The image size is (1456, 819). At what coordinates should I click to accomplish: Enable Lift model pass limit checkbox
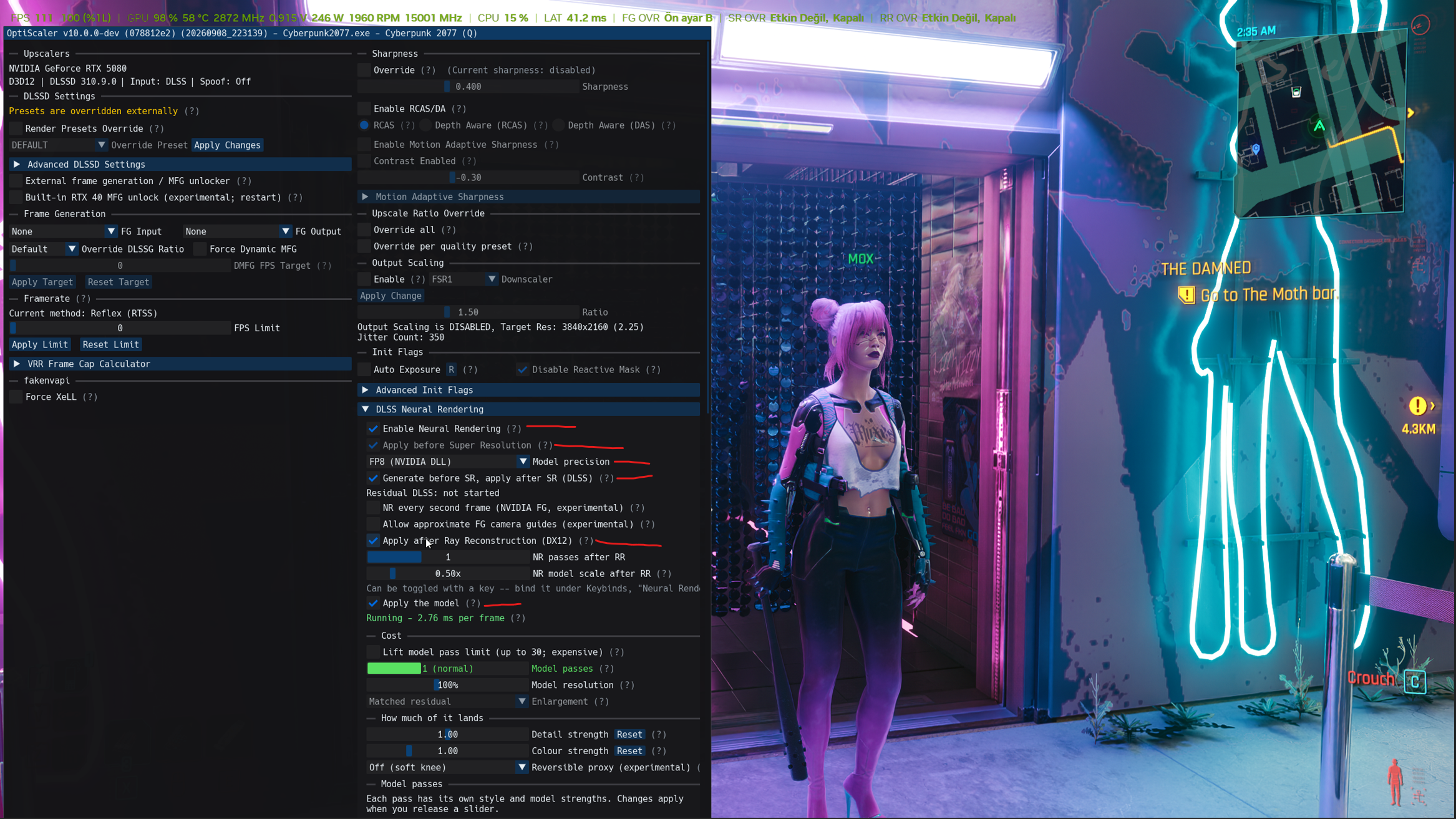pos(373,652)
